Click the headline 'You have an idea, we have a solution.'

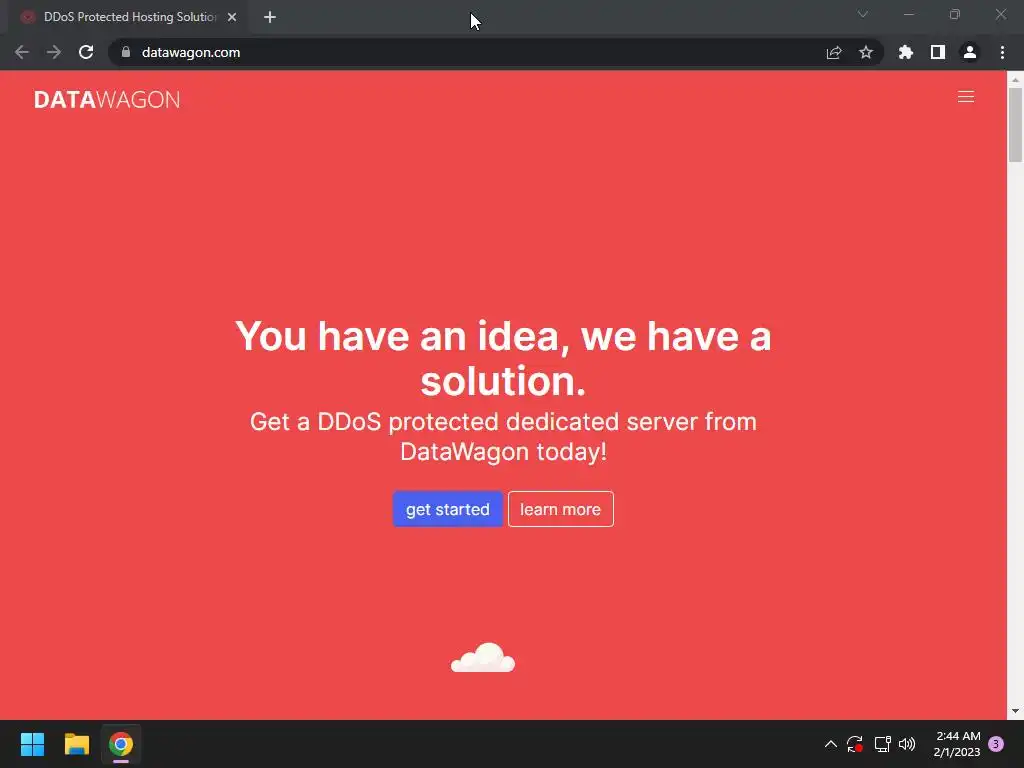[x=503, y=358]
